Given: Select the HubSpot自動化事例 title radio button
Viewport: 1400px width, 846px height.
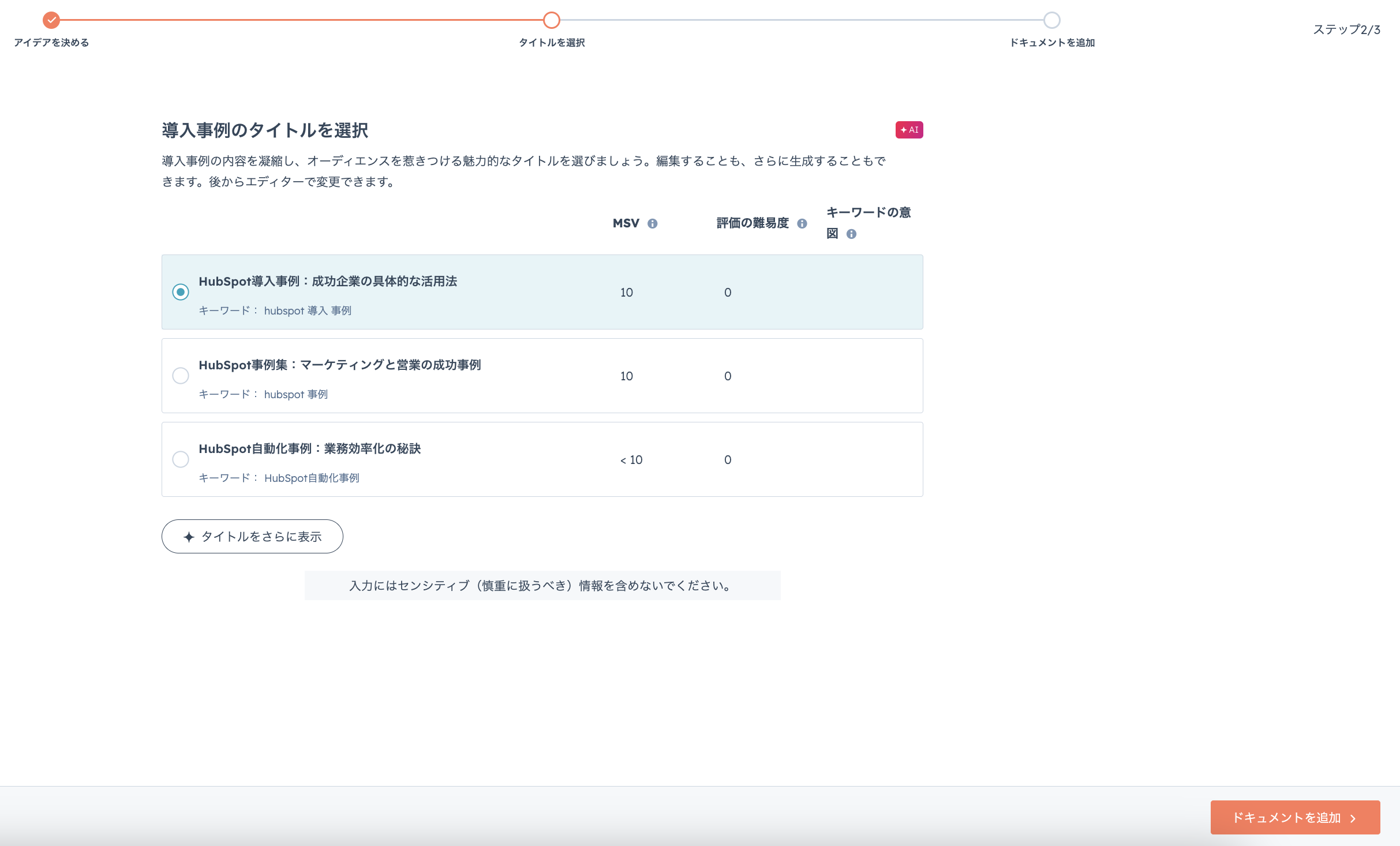Looking at the screenshot, I should pos(181,459).
